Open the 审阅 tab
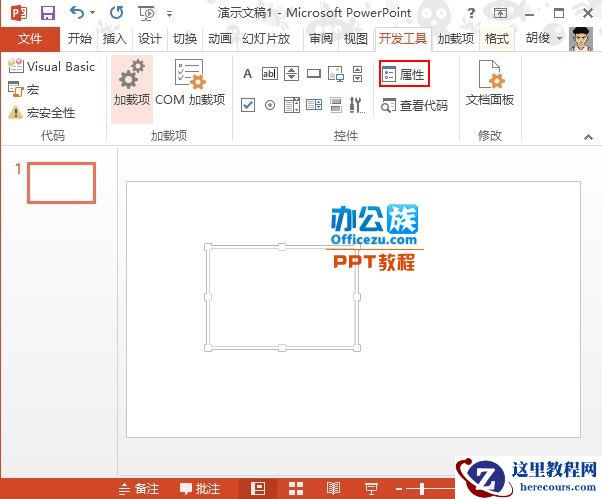Viewport: 602px width, 499px height. 321,39
